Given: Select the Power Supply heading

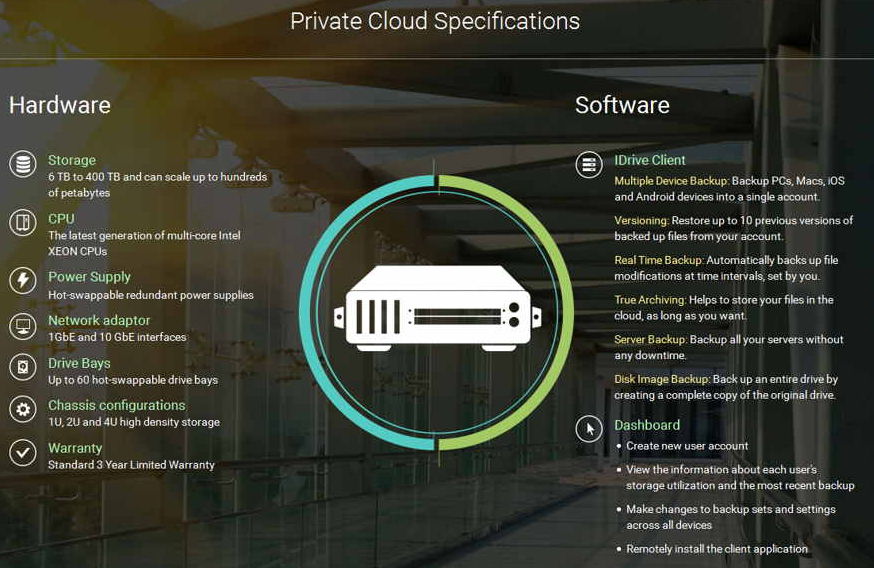Looking at the screenshot, I should coord(89,277).
